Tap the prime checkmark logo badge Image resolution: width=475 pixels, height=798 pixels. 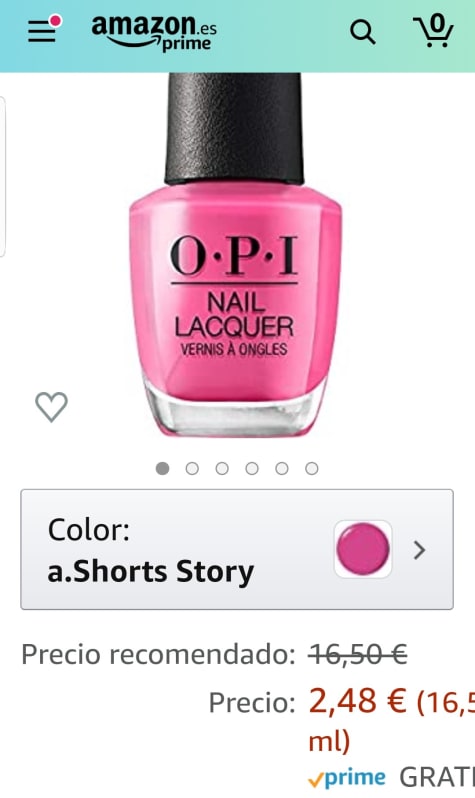347,778
